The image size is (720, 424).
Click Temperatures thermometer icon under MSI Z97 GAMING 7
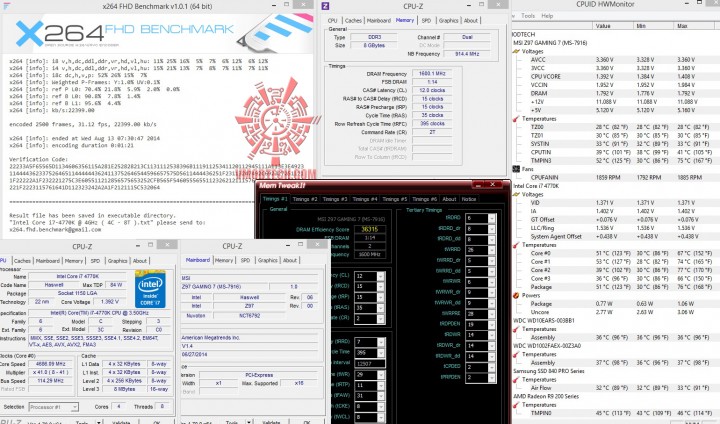[517, 119]
